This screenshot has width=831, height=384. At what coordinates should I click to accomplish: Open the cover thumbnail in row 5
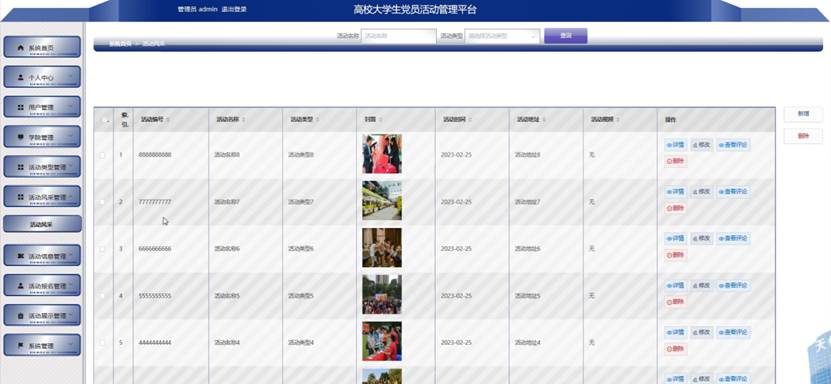382,342
